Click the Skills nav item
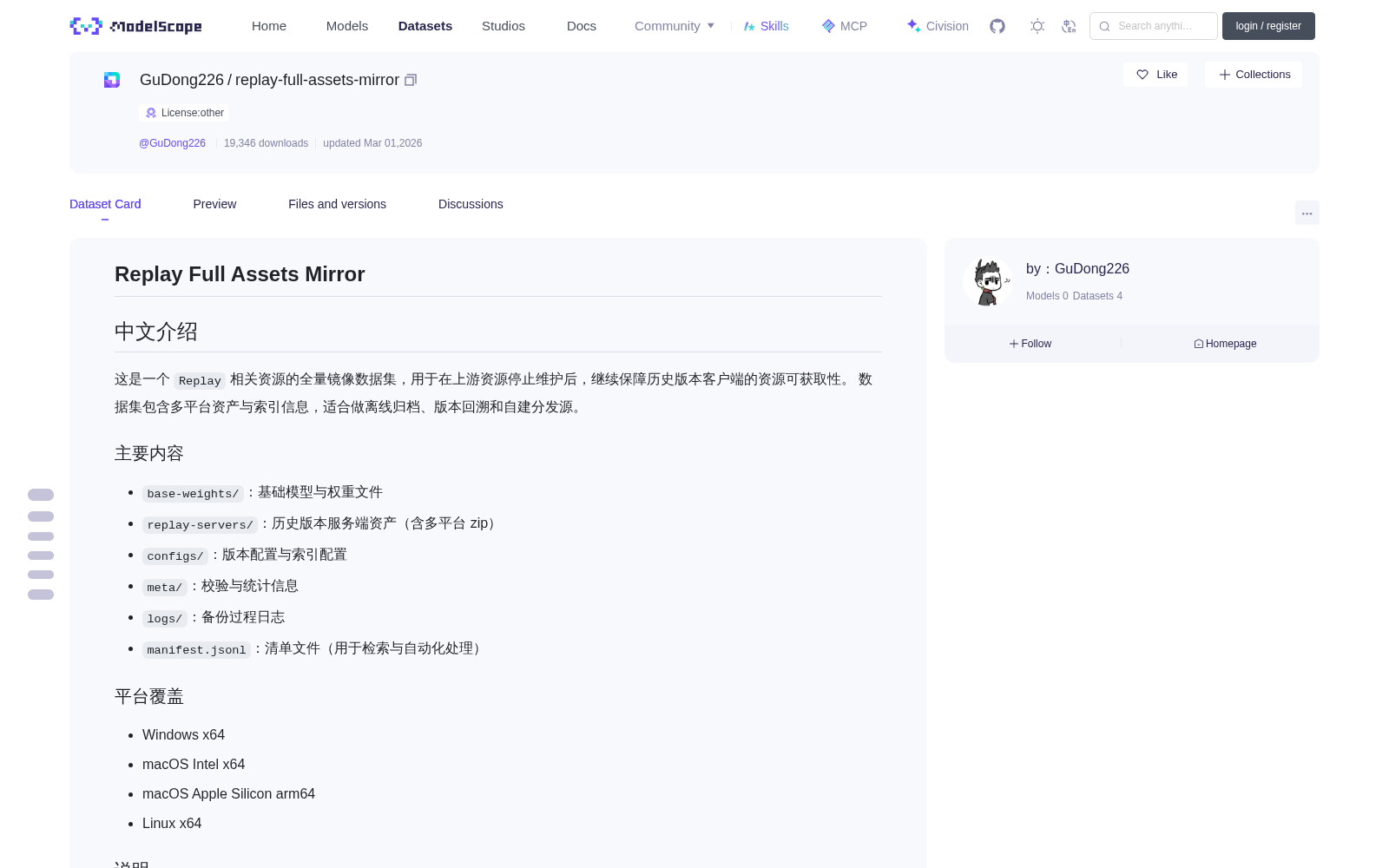 (767, 26)
